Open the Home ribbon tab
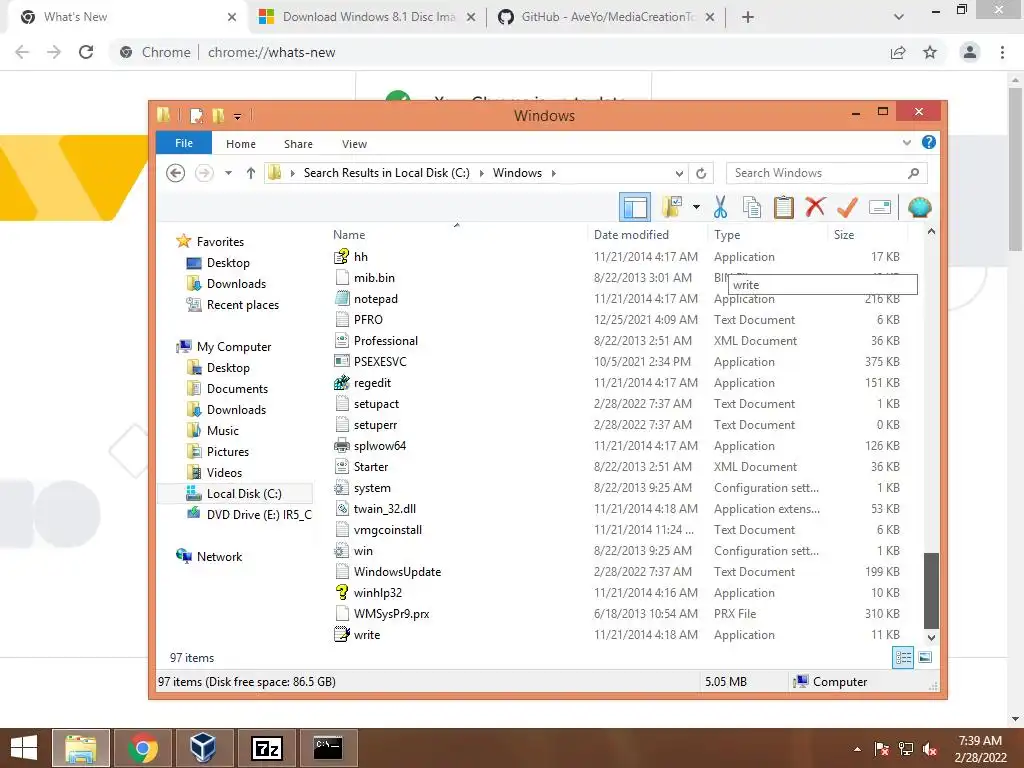This screenshot has height=768, width=1024. pos(241,144)
